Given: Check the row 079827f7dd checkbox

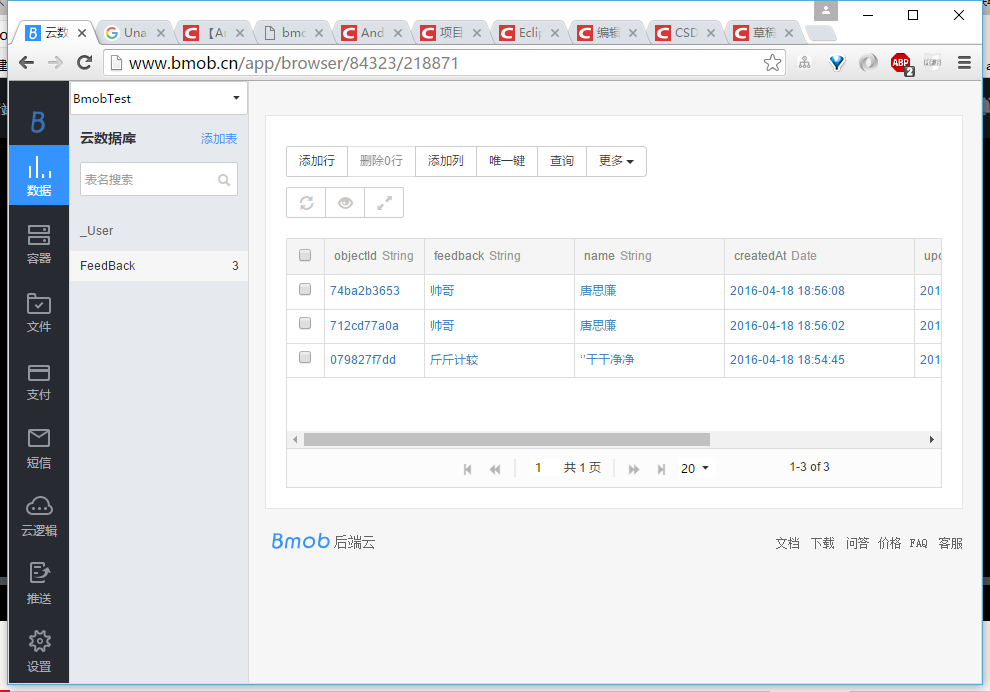Looking at the screenshot, I should [x=305, y=357].
